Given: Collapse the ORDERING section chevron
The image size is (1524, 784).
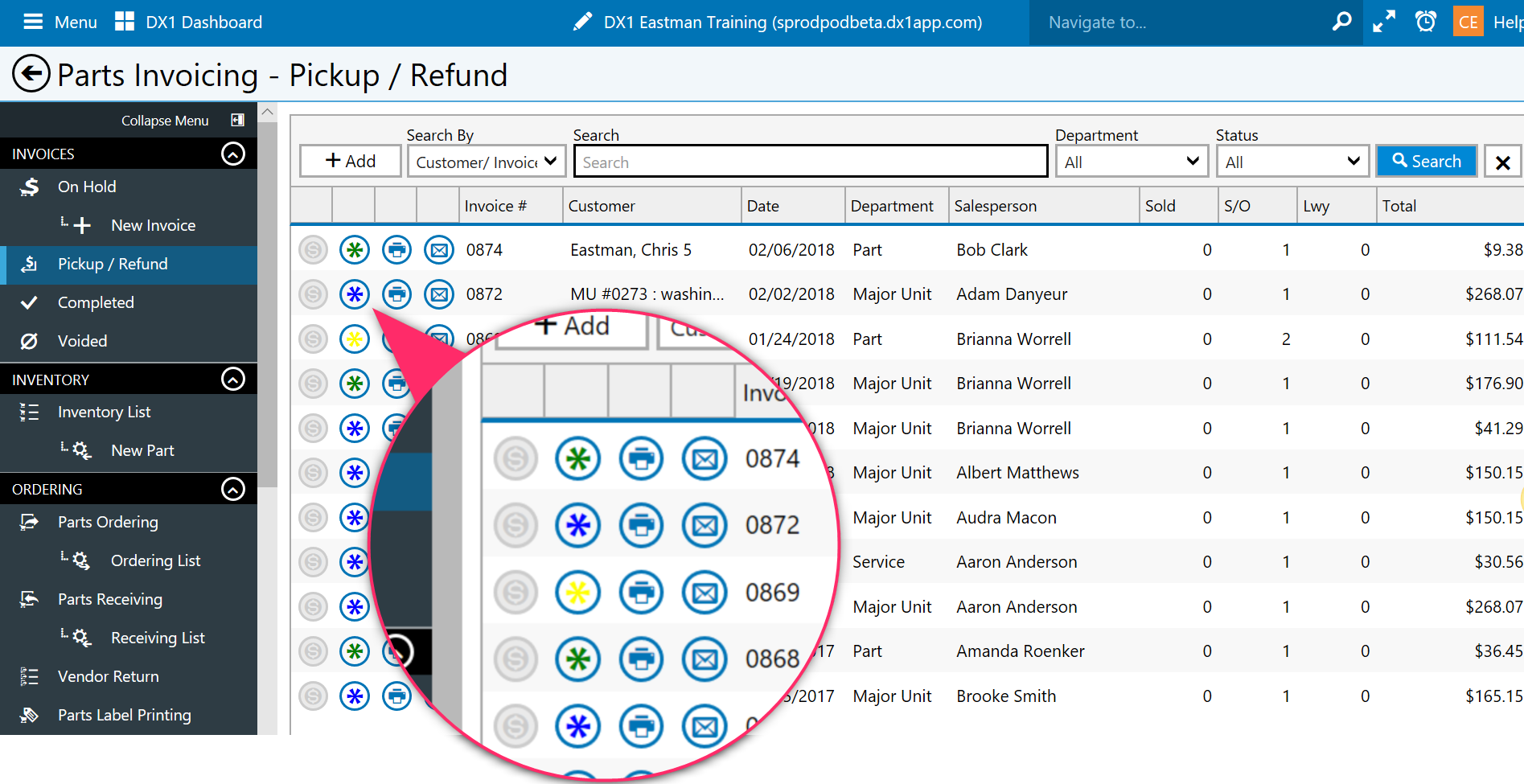Looking at the screenshot, I should pyautogui.click(x=233, y=489).
